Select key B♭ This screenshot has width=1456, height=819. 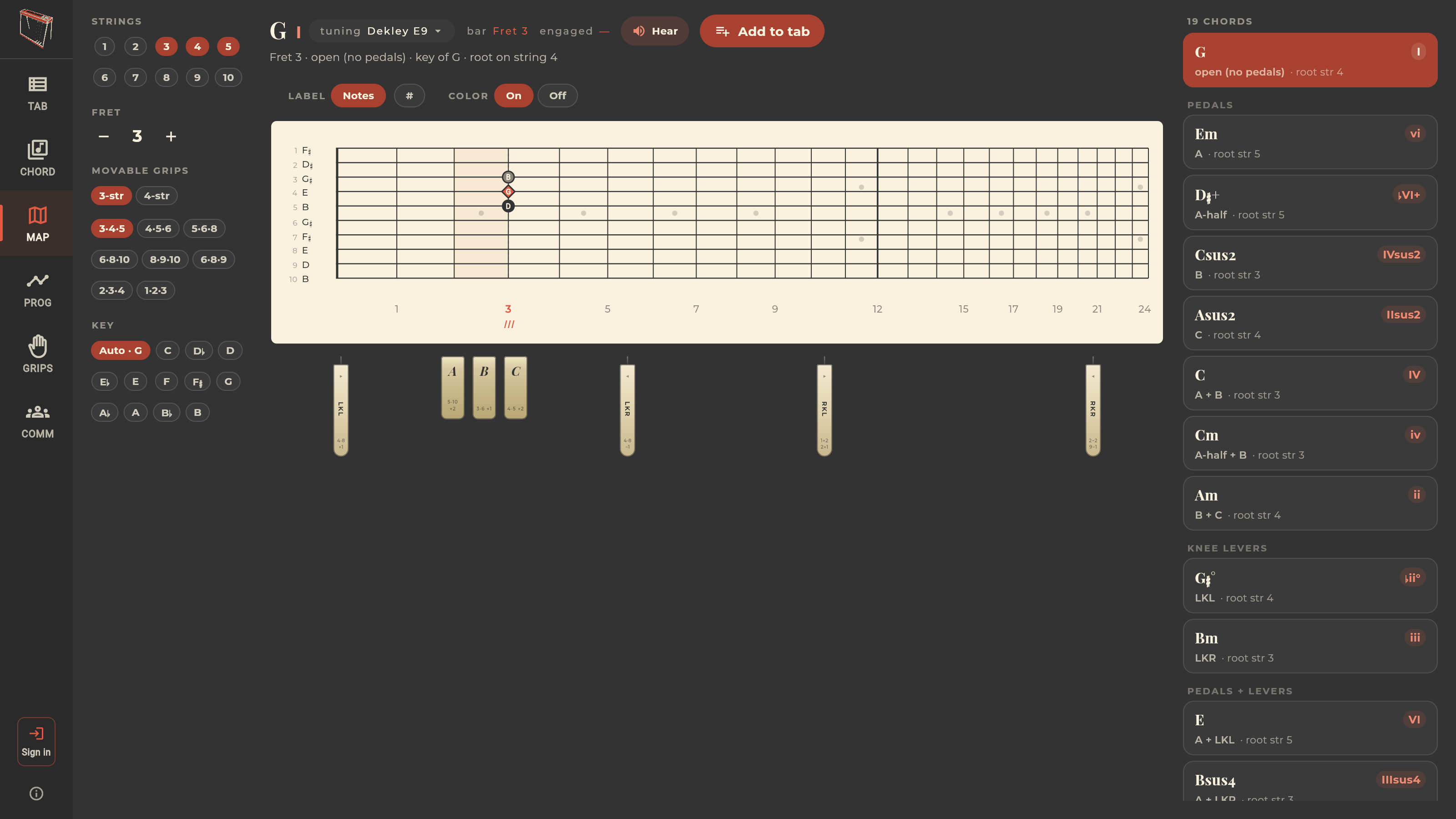click(x=166, y=413)
